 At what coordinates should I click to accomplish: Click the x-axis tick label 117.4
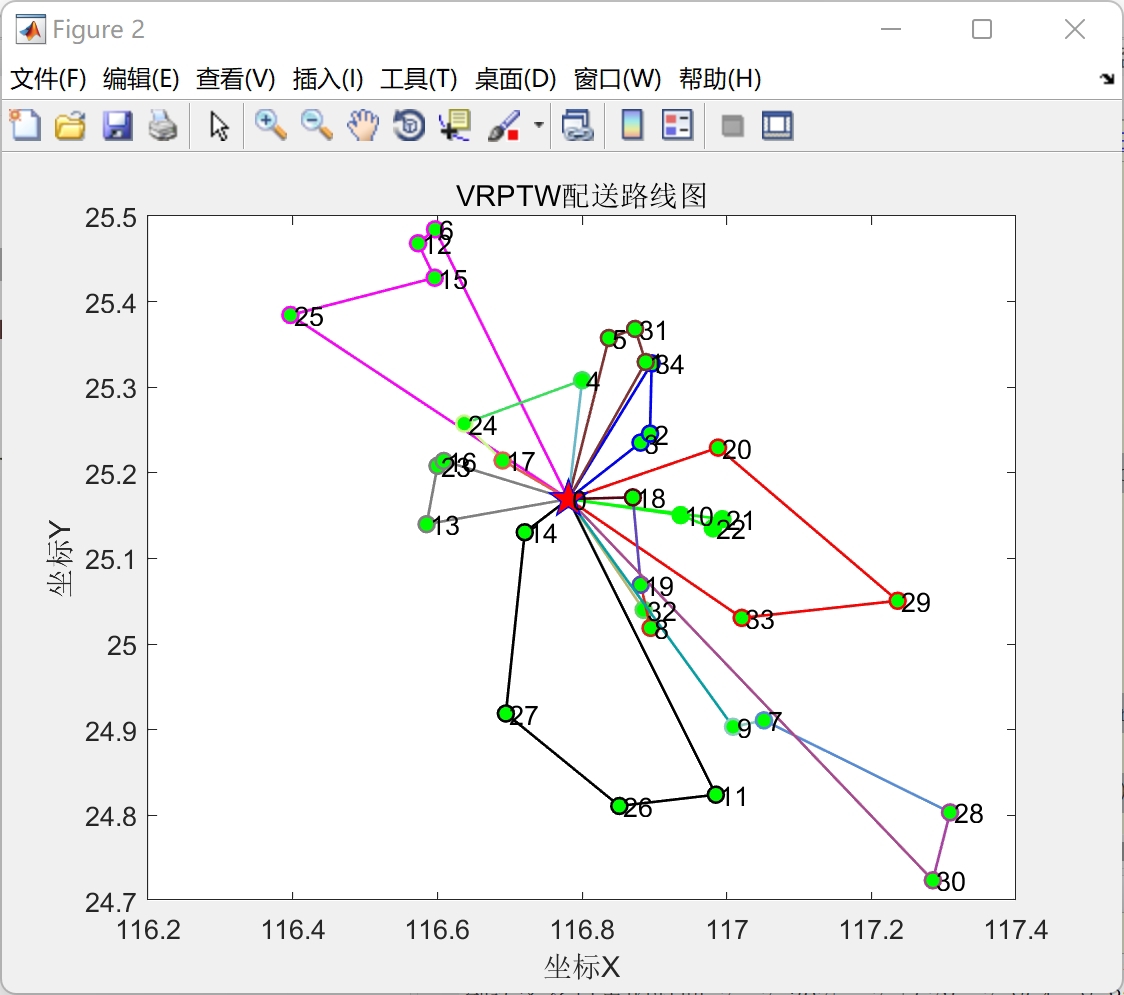point(1016,930)
